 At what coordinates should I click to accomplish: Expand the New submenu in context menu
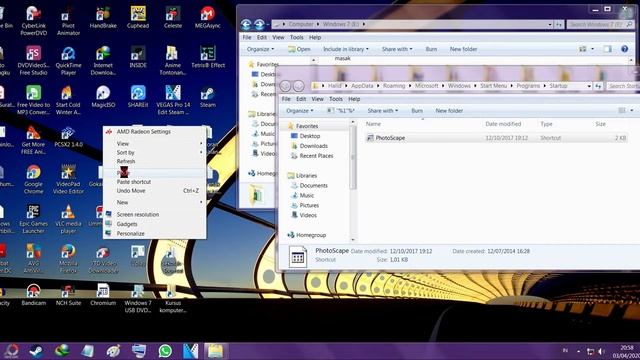click(x=154, y=202)
